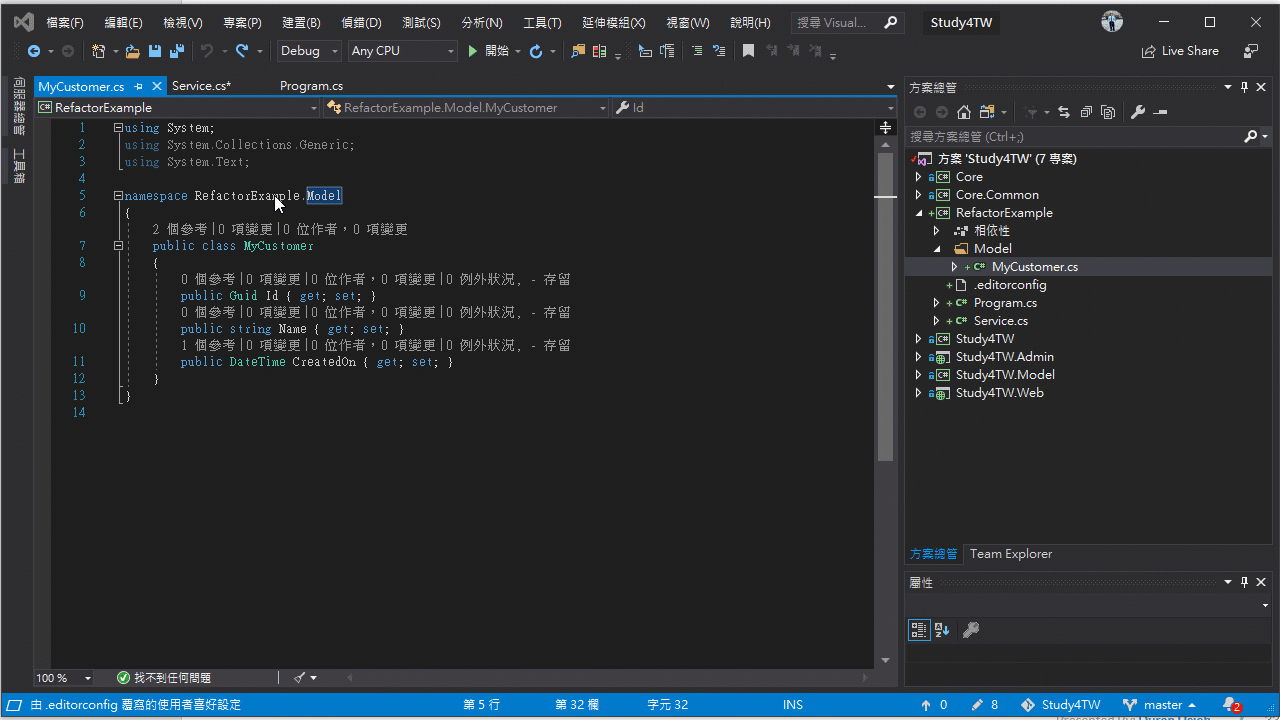The image size is (1280, 720).
Task: Toggle the MyCustomer class outline collapse
Action: pyautogui.click(x=117, y=245)
